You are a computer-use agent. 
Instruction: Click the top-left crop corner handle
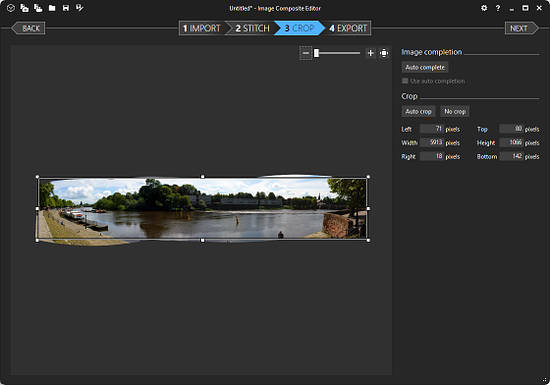click(38, 177)
